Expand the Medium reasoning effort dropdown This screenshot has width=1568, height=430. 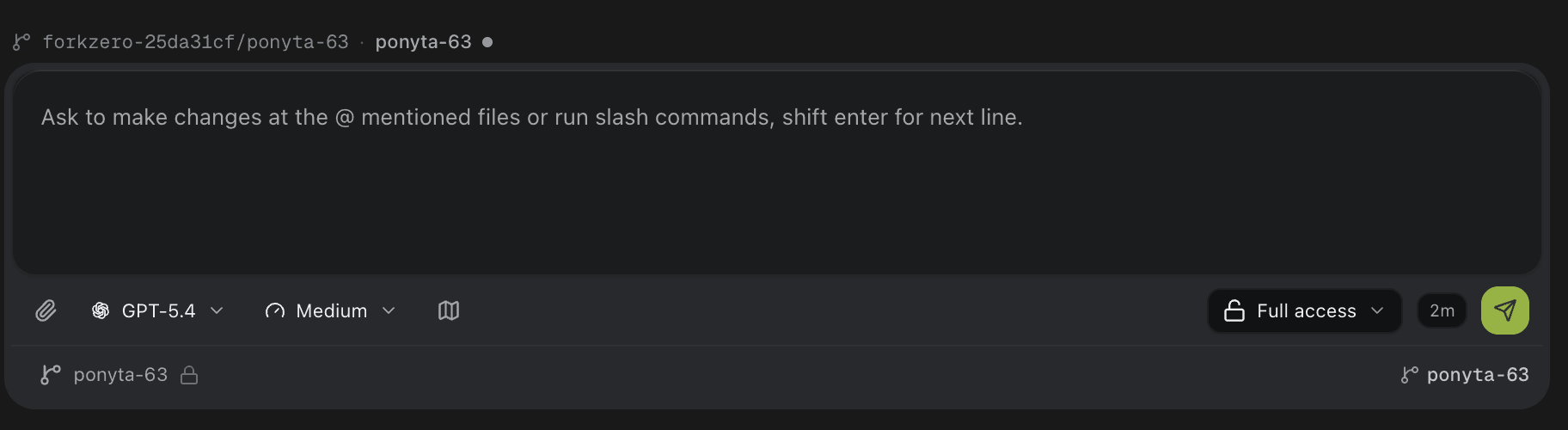(331, 310)
